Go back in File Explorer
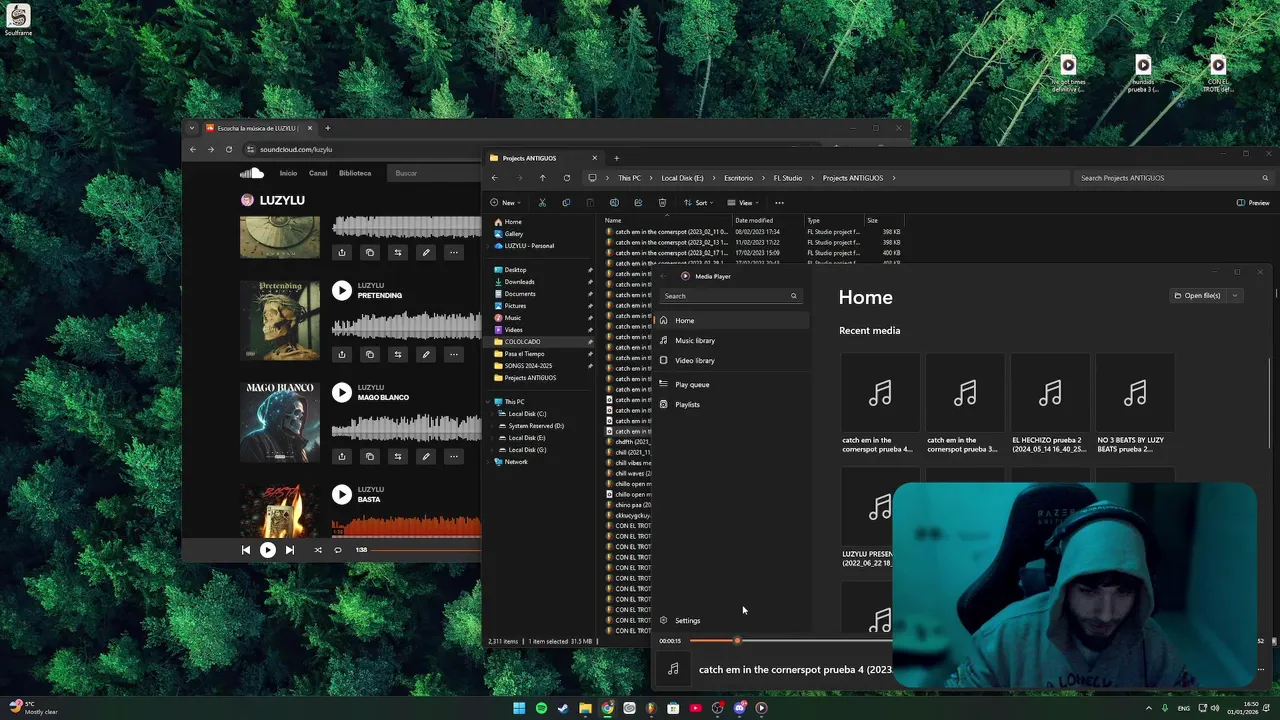 494,178
